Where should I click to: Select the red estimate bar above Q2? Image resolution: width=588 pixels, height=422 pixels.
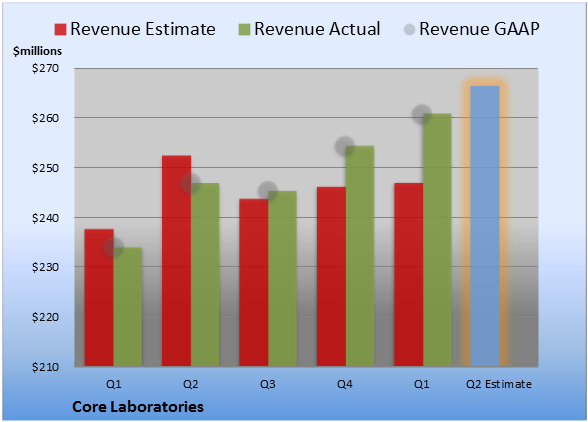click(x=176, y=261)
